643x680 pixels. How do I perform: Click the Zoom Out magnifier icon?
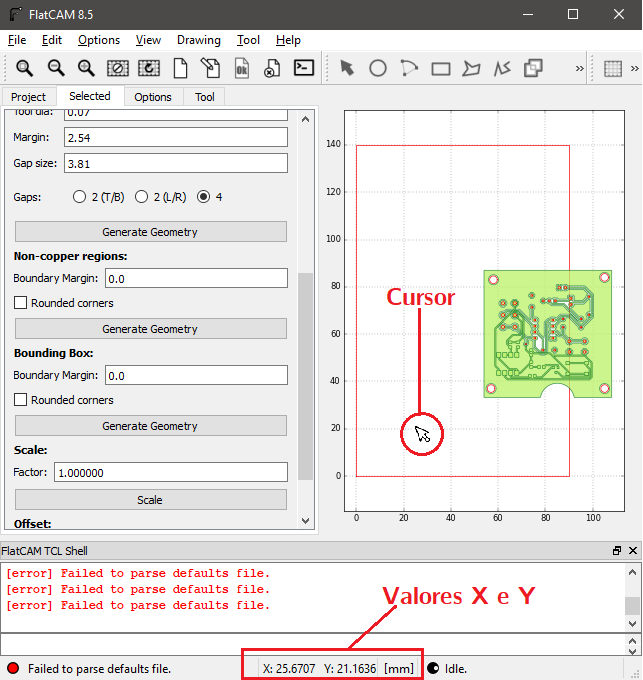(x=56, y=68)
